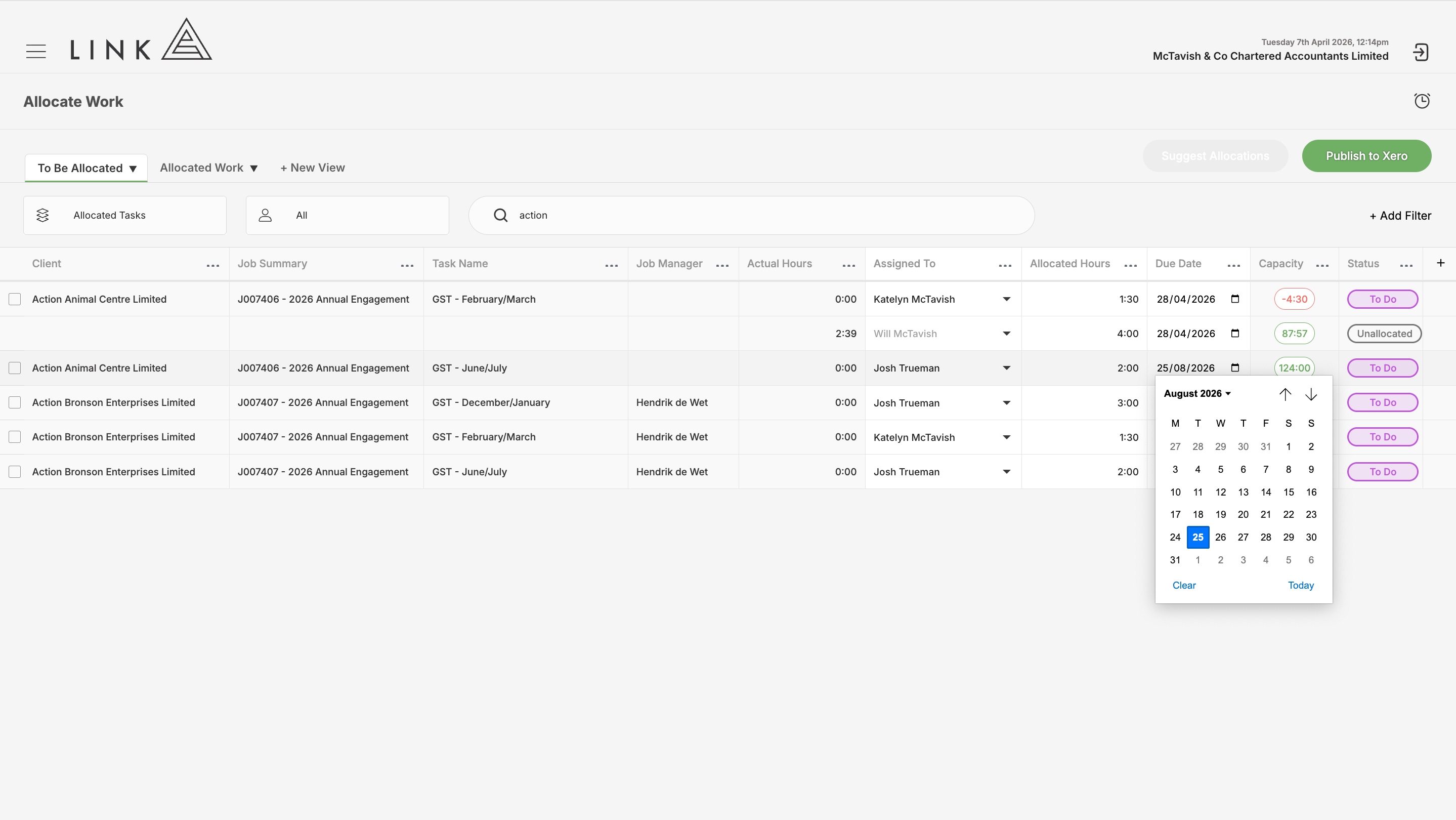This screenshot has height=820, width=1456.
Task: Open Job Manager column options menu
Action: click(x=722, y=265)
